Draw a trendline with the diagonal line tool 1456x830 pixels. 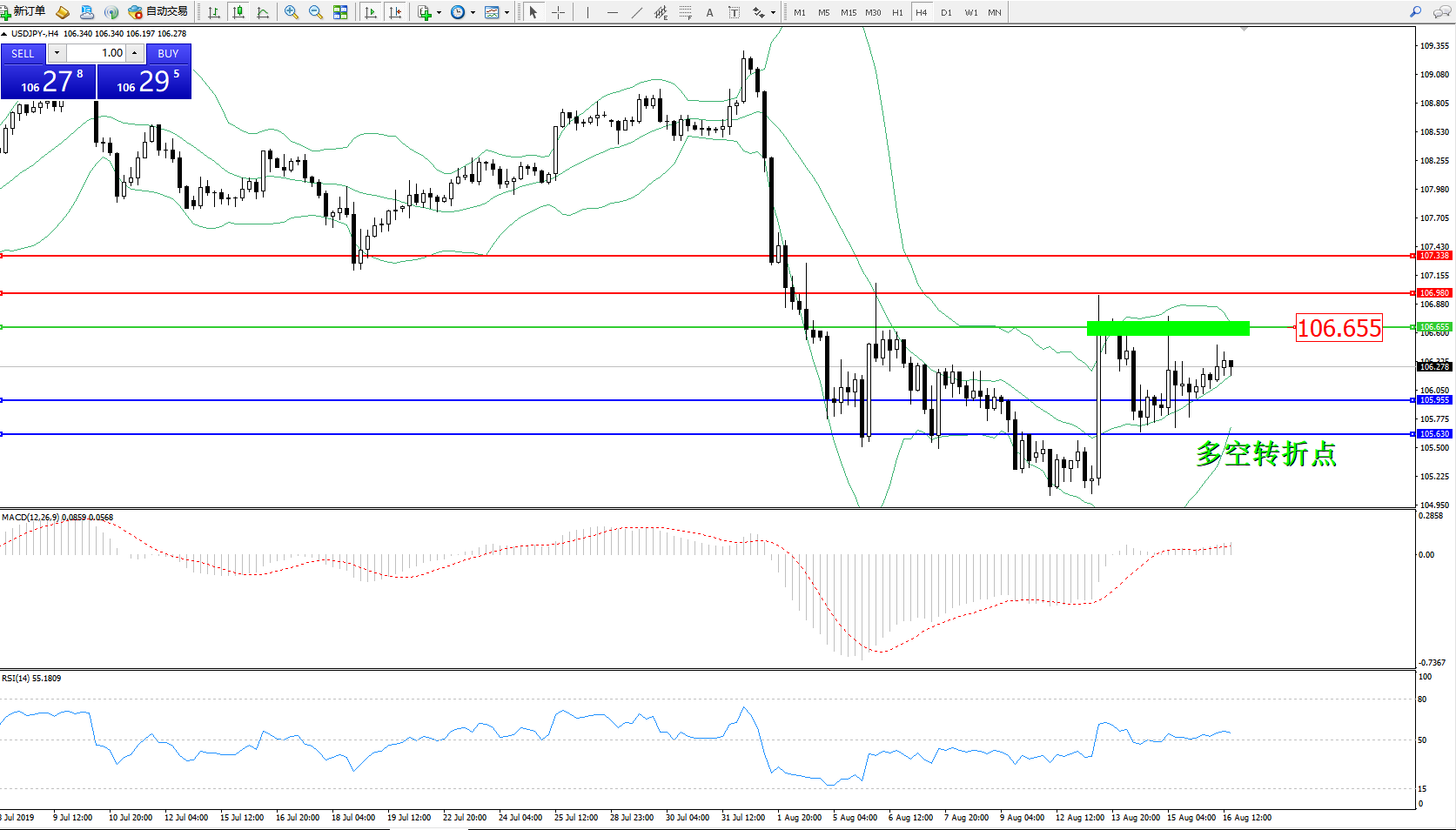637,12
